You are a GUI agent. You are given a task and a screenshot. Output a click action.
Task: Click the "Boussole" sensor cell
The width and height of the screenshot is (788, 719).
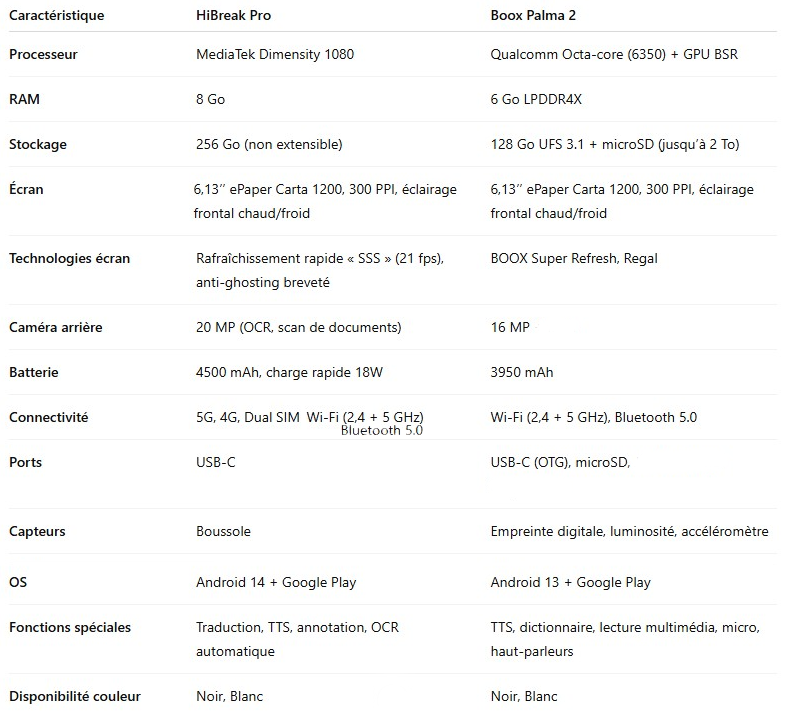223,531
